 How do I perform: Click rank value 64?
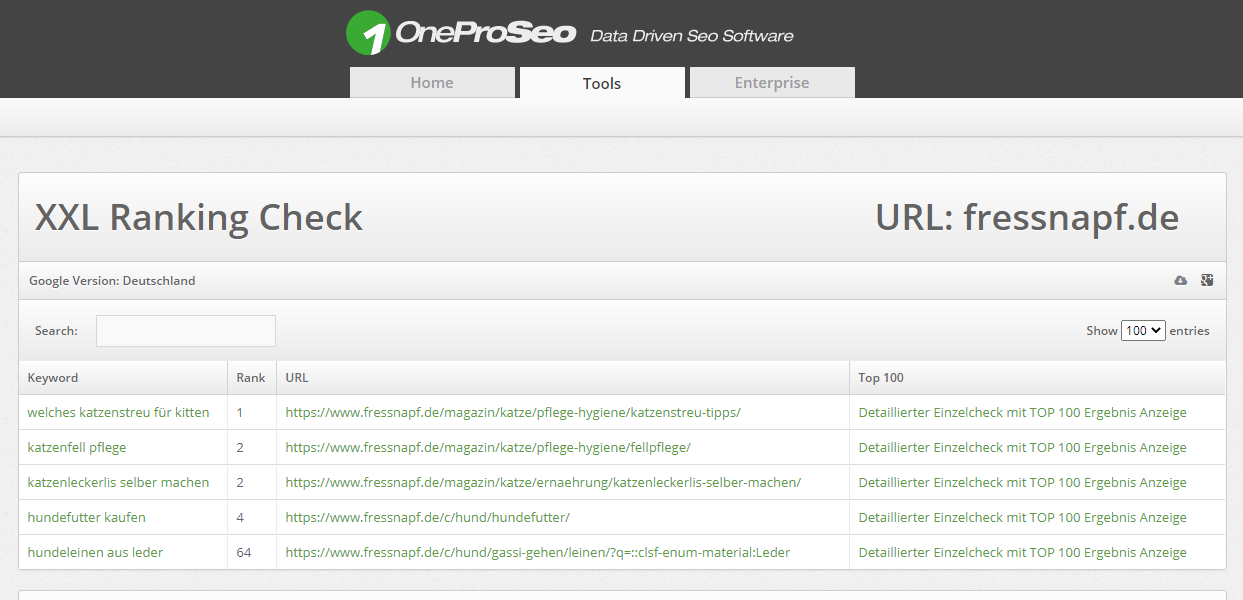pos(244,552)
